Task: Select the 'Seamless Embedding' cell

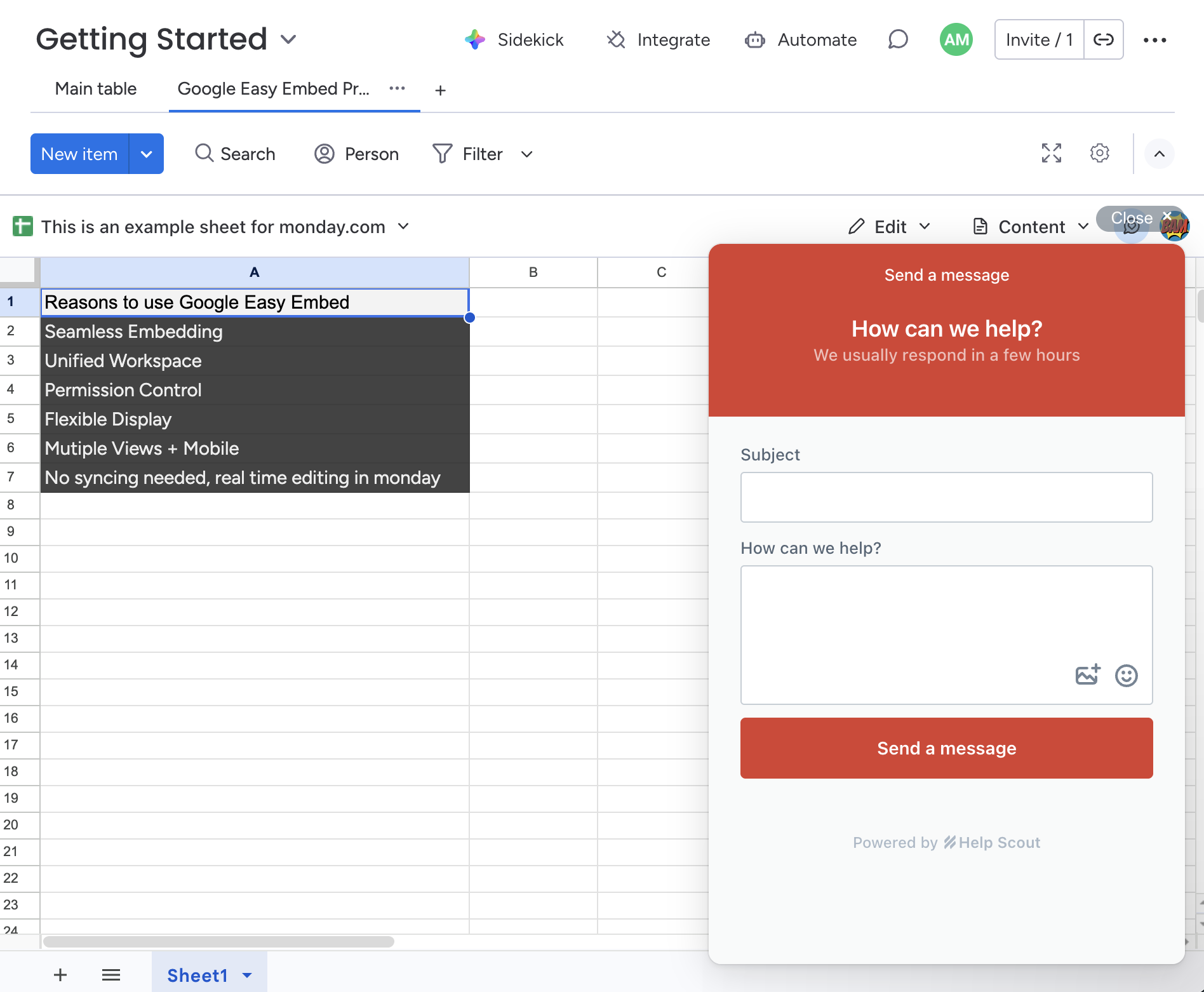Action: click(255, 332)
